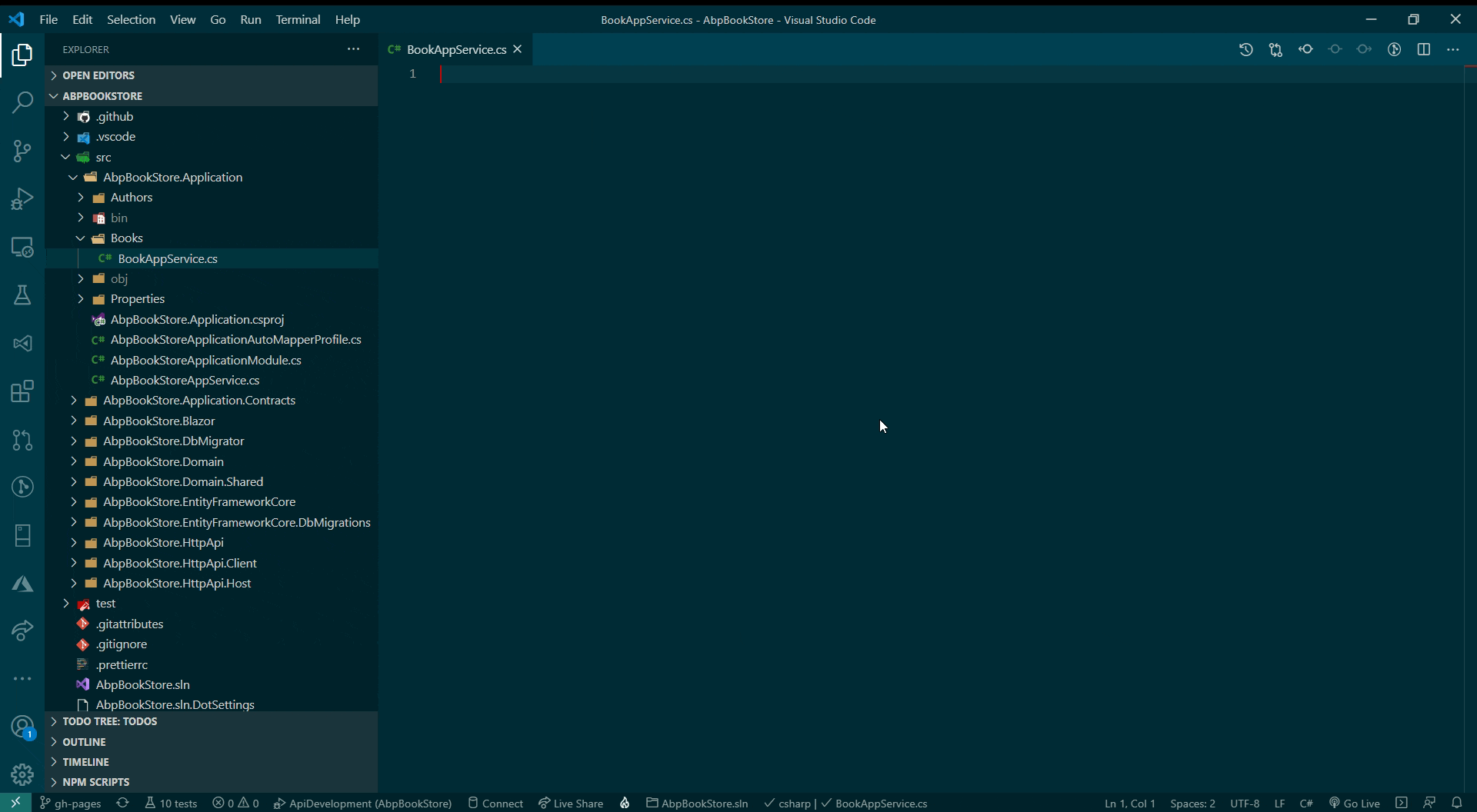Click Connect in status bar
The height and width of the screenshot is (812, 1477).
(495, 803)
